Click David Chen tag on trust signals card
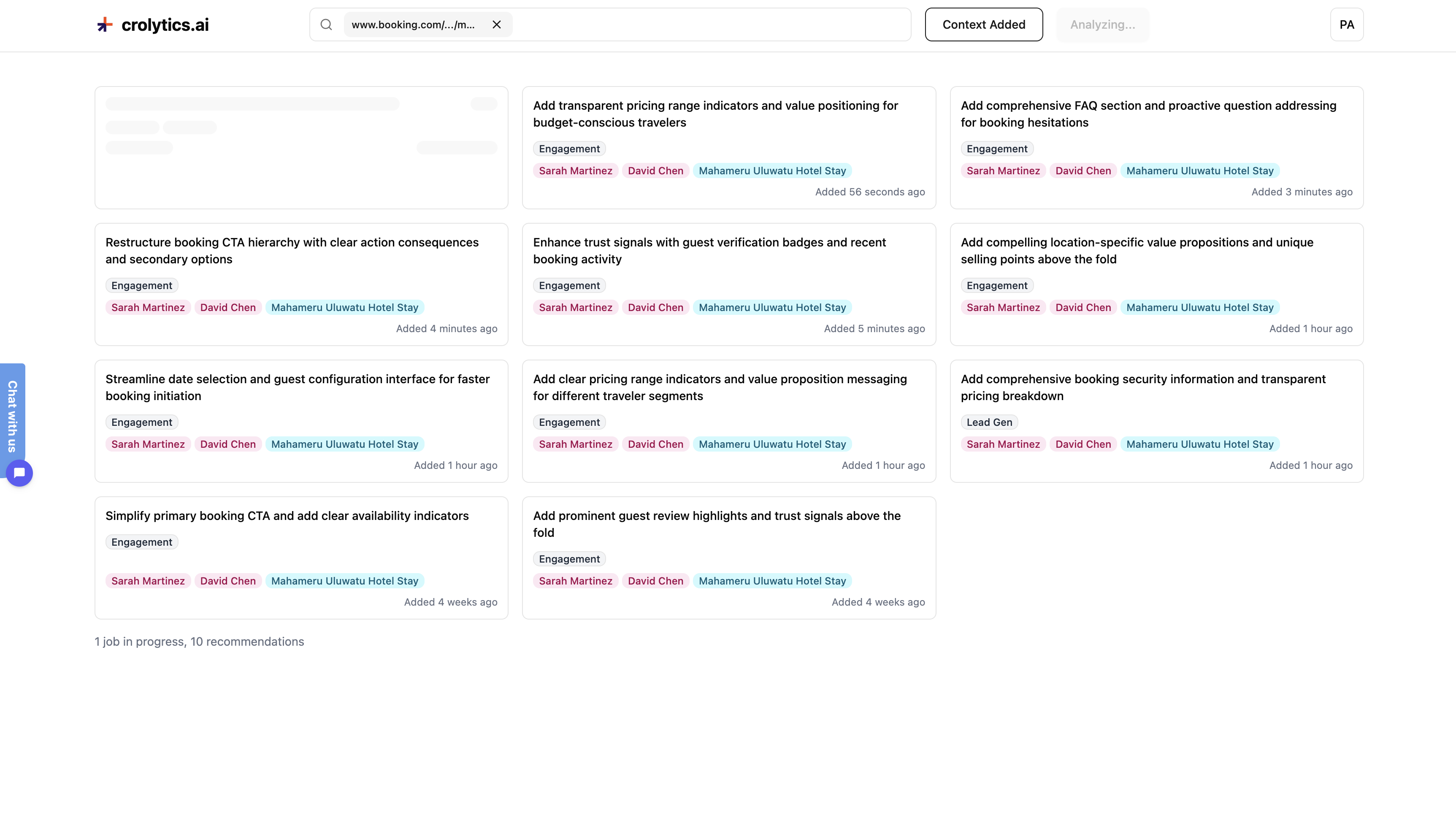The width and height of the screenshot is (1456, 839). pyautogui.click(x=655, y=308)
